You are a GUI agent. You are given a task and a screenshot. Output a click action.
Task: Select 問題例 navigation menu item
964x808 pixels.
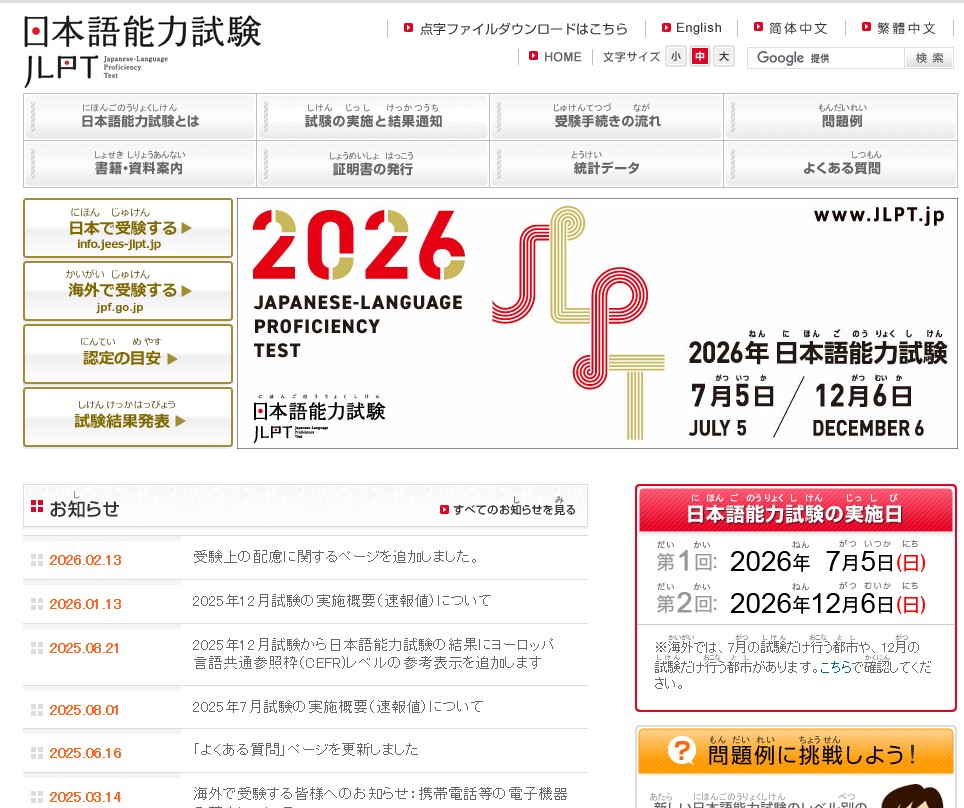coord(841,117)
